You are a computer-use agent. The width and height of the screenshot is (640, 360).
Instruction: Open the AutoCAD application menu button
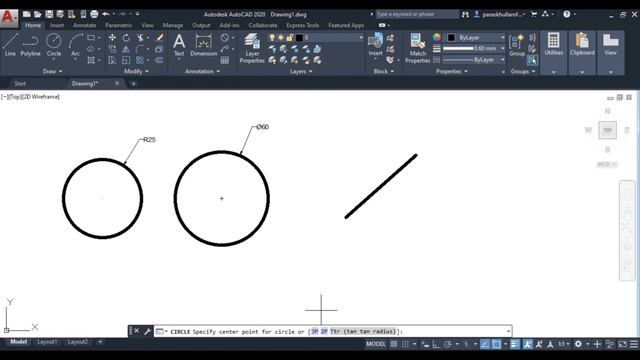click(x=9, y=17)
